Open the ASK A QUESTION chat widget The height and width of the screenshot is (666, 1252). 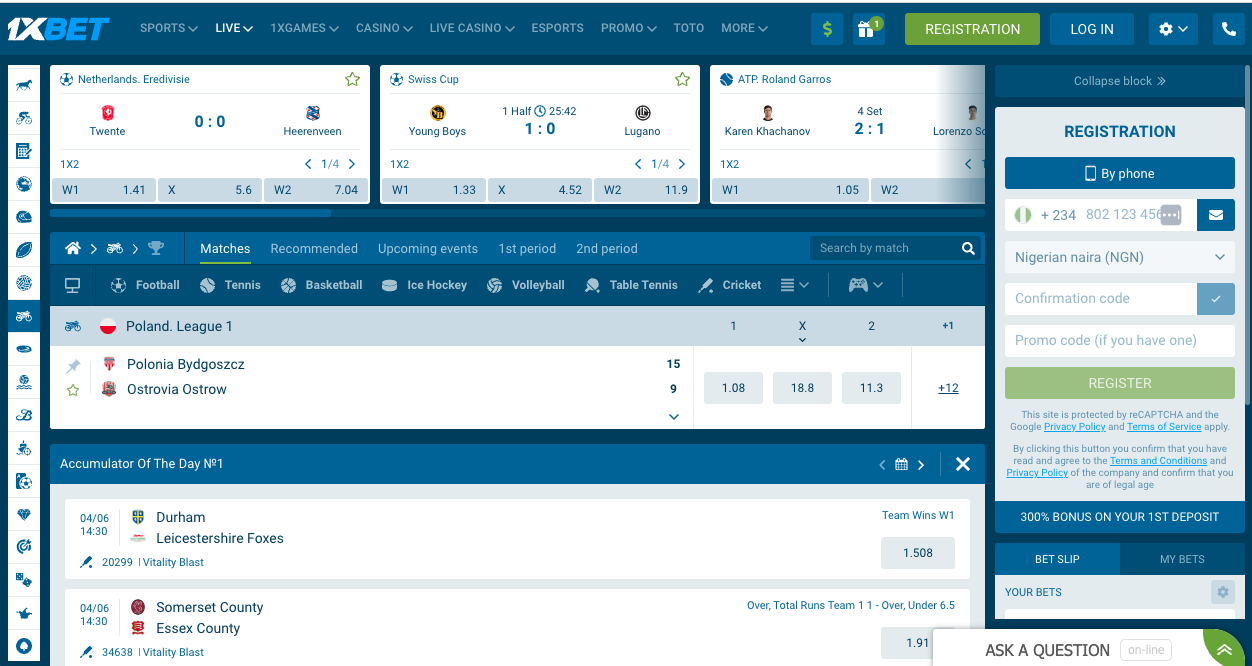click(x=1047, y=650)
